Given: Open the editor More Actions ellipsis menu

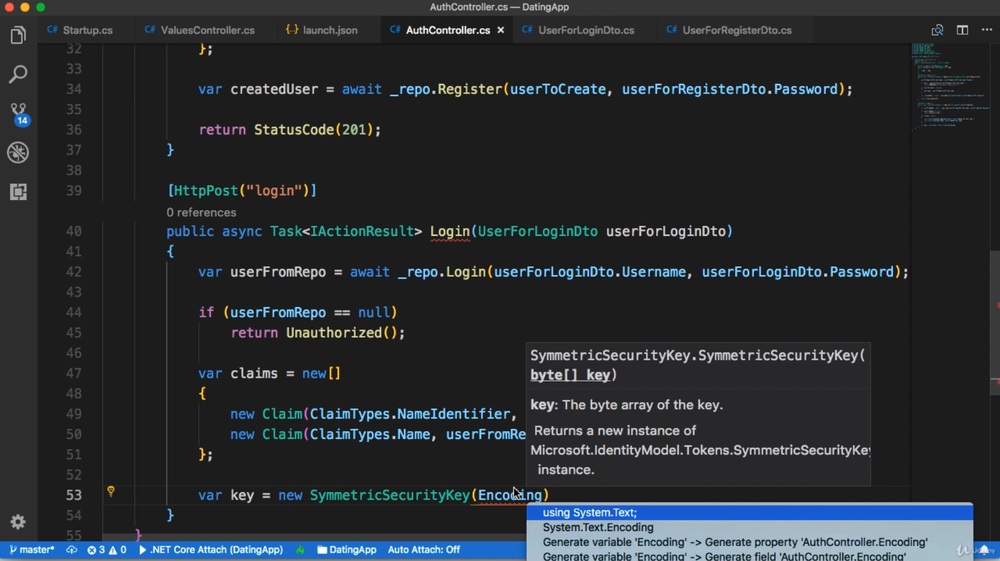Looking at the screenshot, I should (986, 30).
